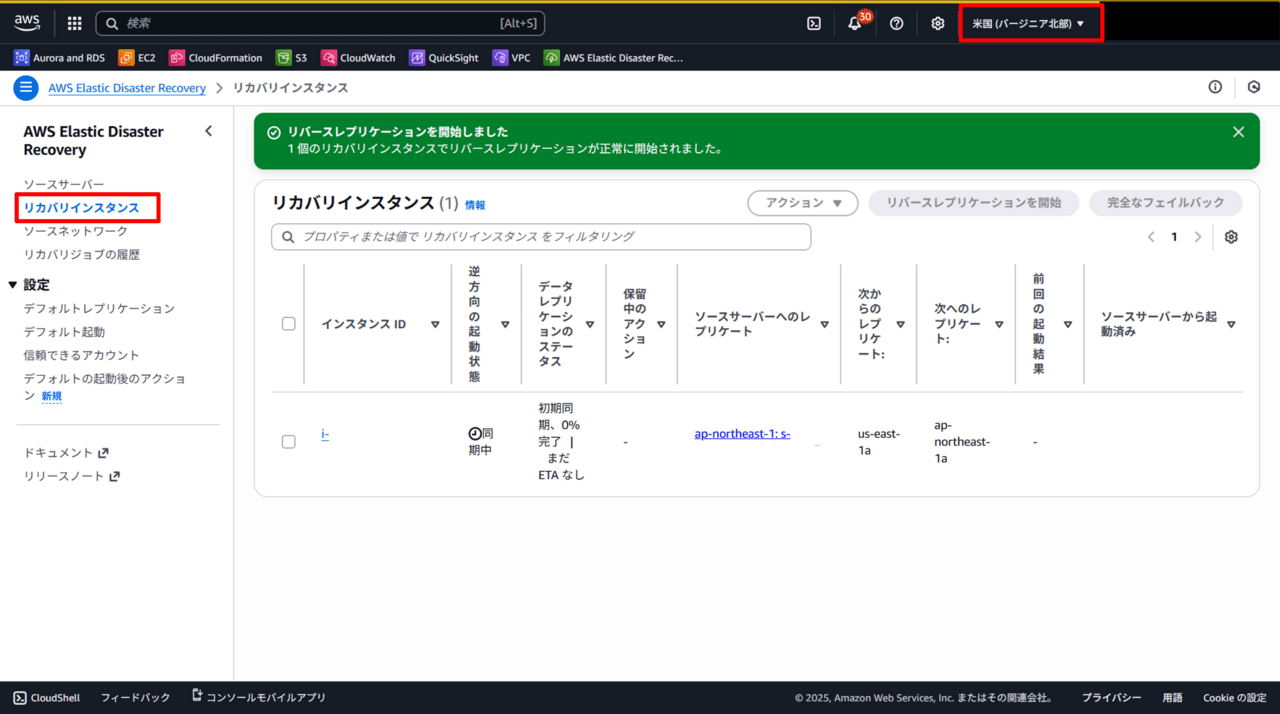Screen dimensions: 1280x714
Task: Open the EC2 shortcut in favorites bar
Action: (x=137, y=58)
